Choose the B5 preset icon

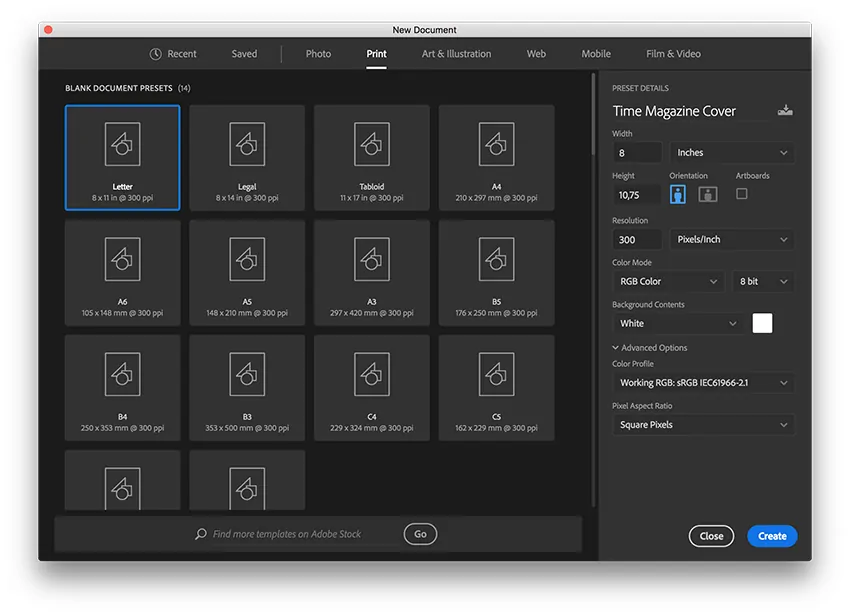coord(496,260)
